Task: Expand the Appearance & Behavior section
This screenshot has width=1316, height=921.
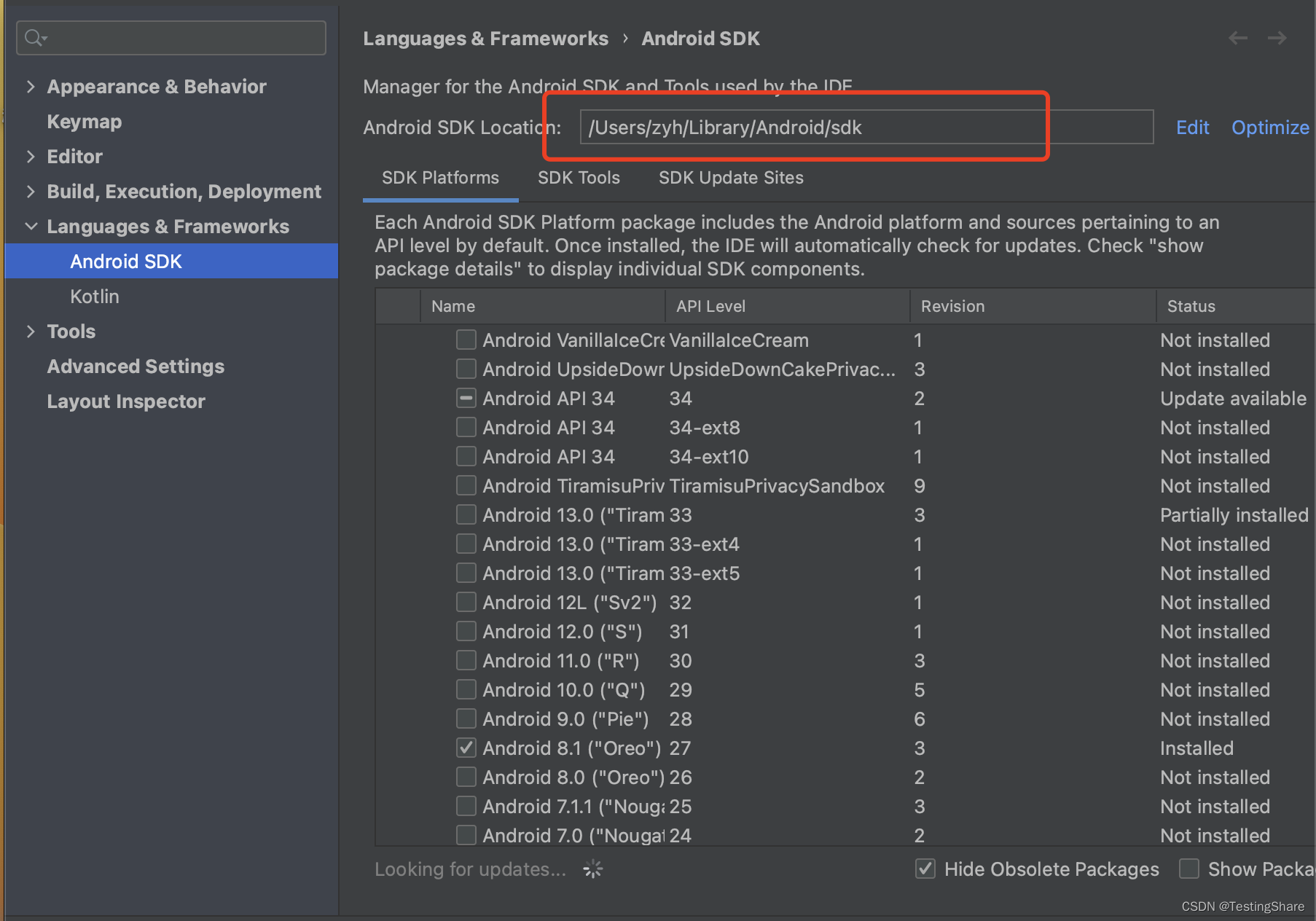Action: 31,86
